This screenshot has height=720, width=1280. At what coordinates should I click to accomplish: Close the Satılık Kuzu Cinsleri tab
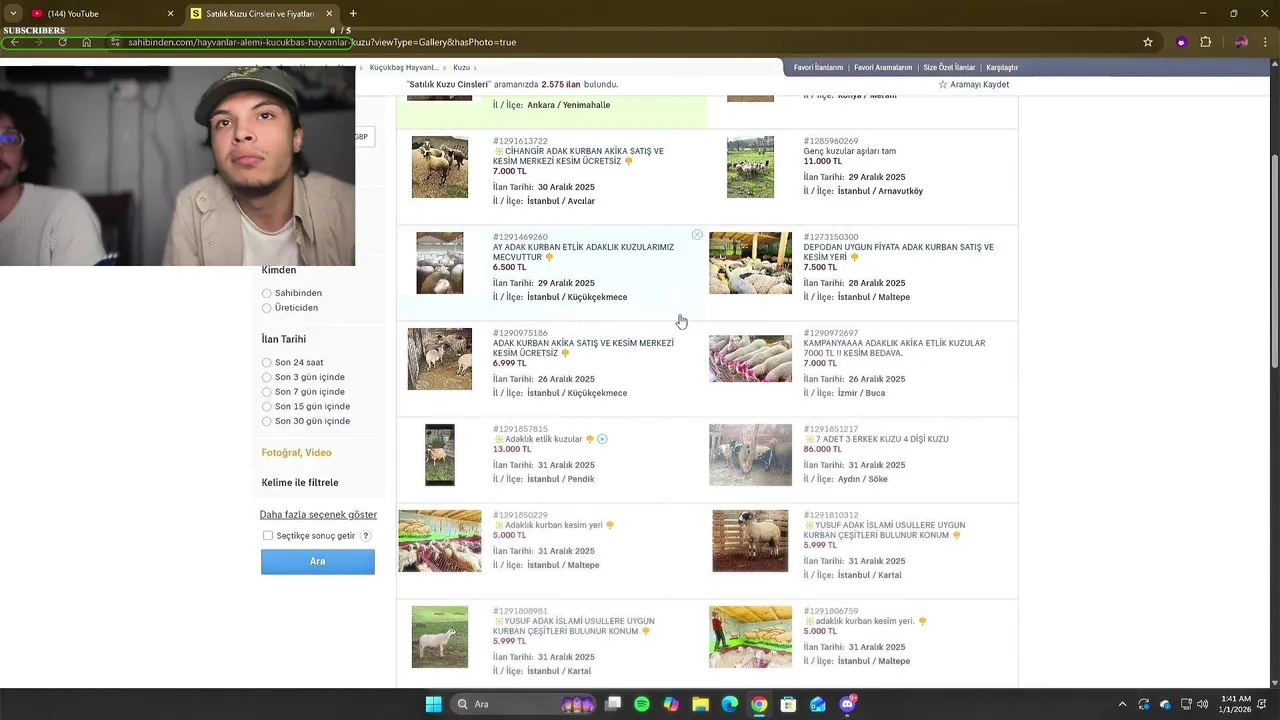[329, 14]
